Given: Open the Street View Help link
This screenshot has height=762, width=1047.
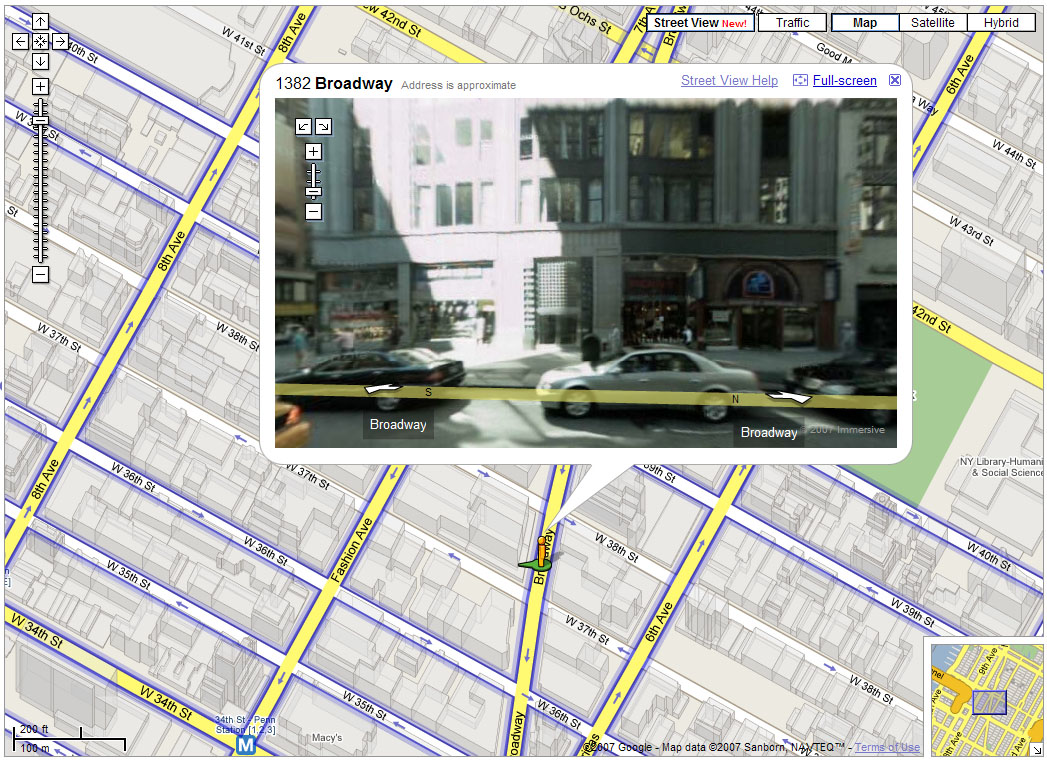Looking at the screenshot, I should point(729,80).
